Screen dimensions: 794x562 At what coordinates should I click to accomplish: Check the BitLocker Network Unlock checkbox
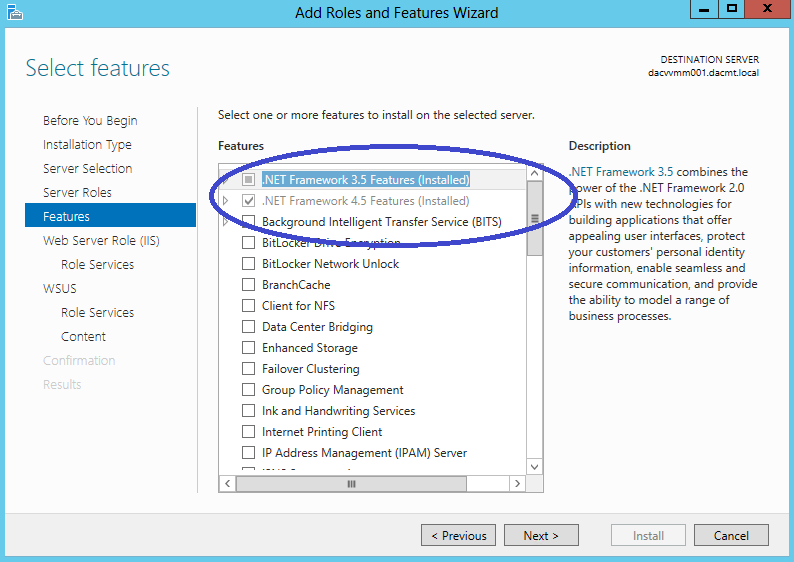pos(248,264)
